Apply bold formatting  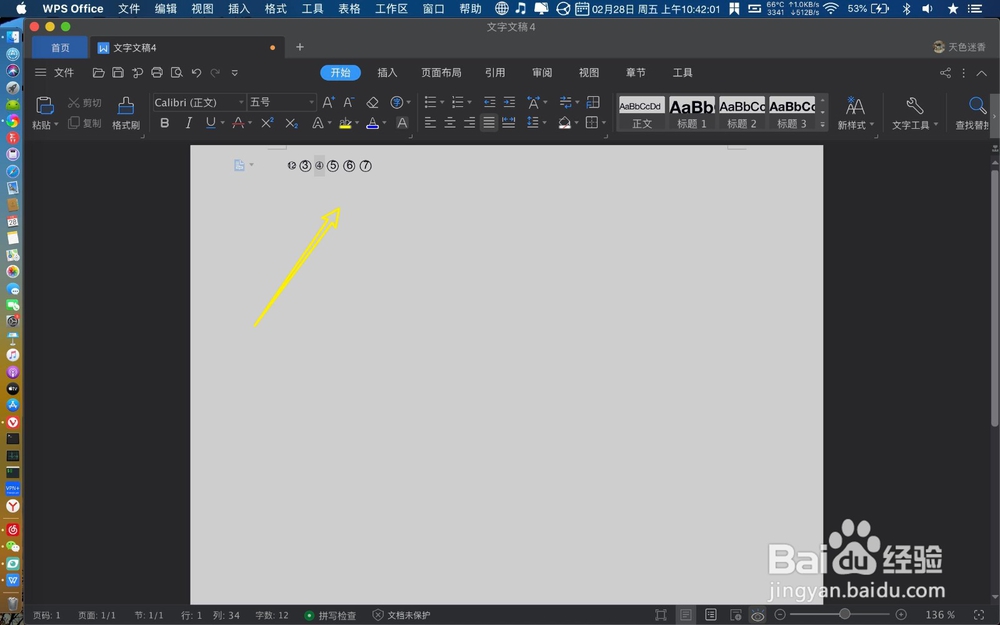tap(164, 123)
